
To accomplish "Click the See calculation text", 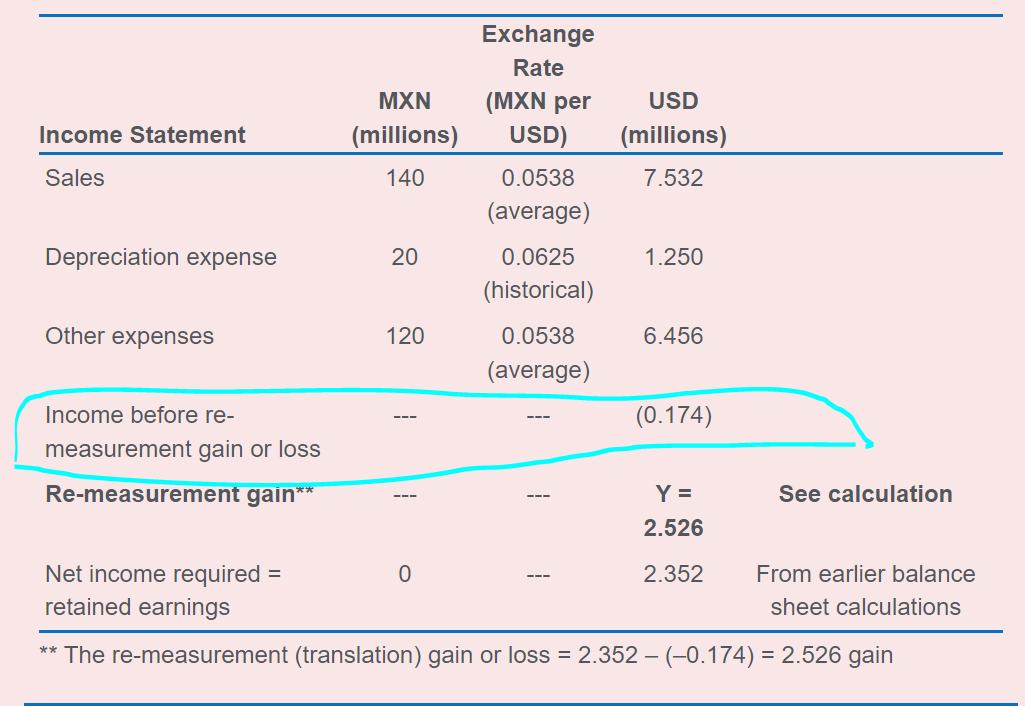I will (865, 494).
